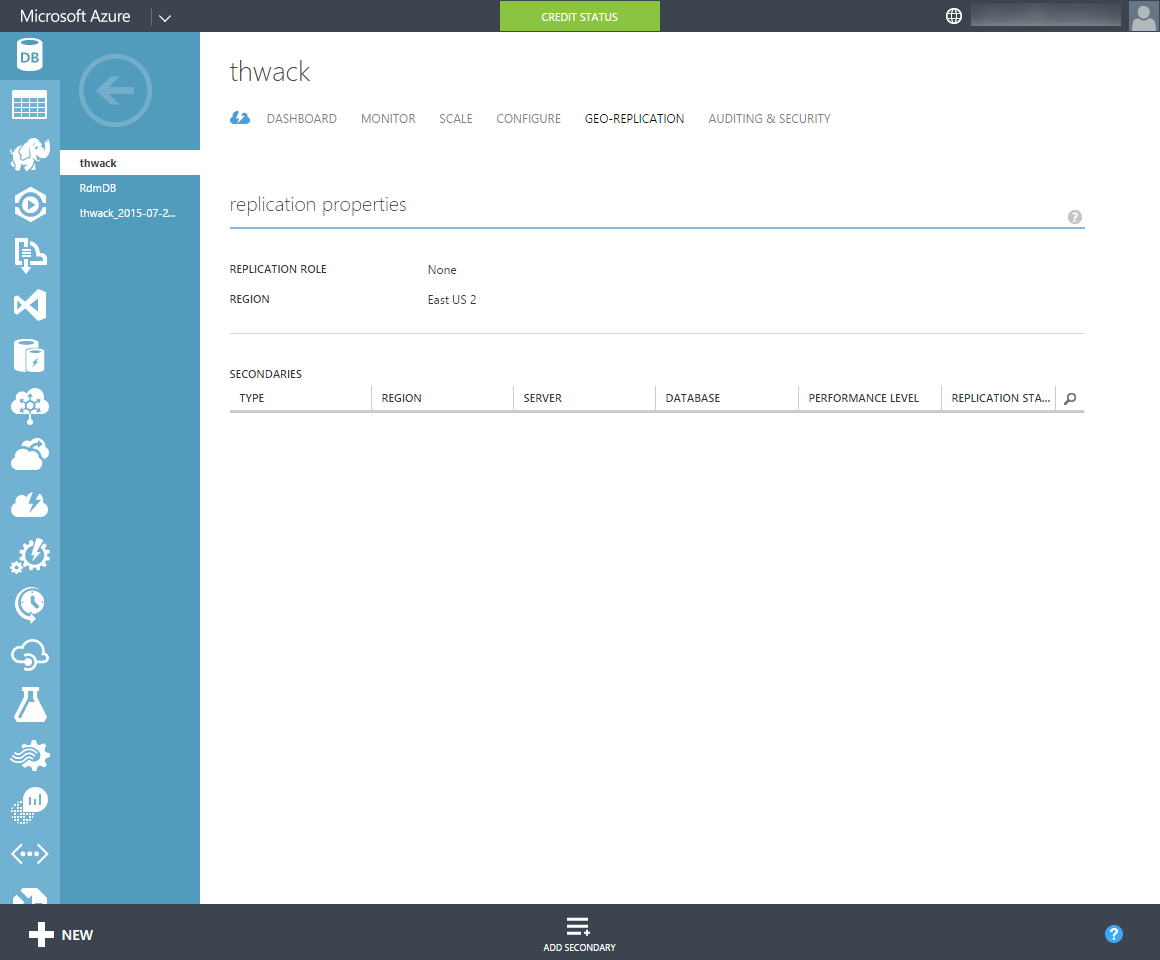Click replication properties help question mark
1160x960 pixels.
pyautogui.click(x=1075, y=217)
